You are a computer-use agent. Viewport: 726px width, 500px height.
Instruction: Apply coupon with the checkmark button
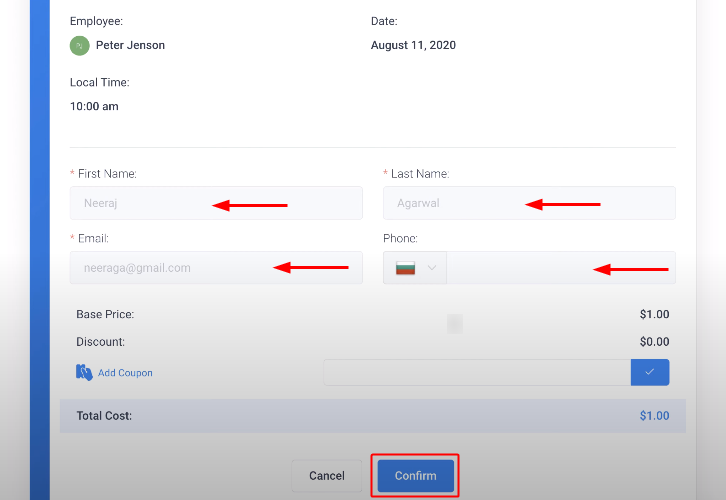650,372
